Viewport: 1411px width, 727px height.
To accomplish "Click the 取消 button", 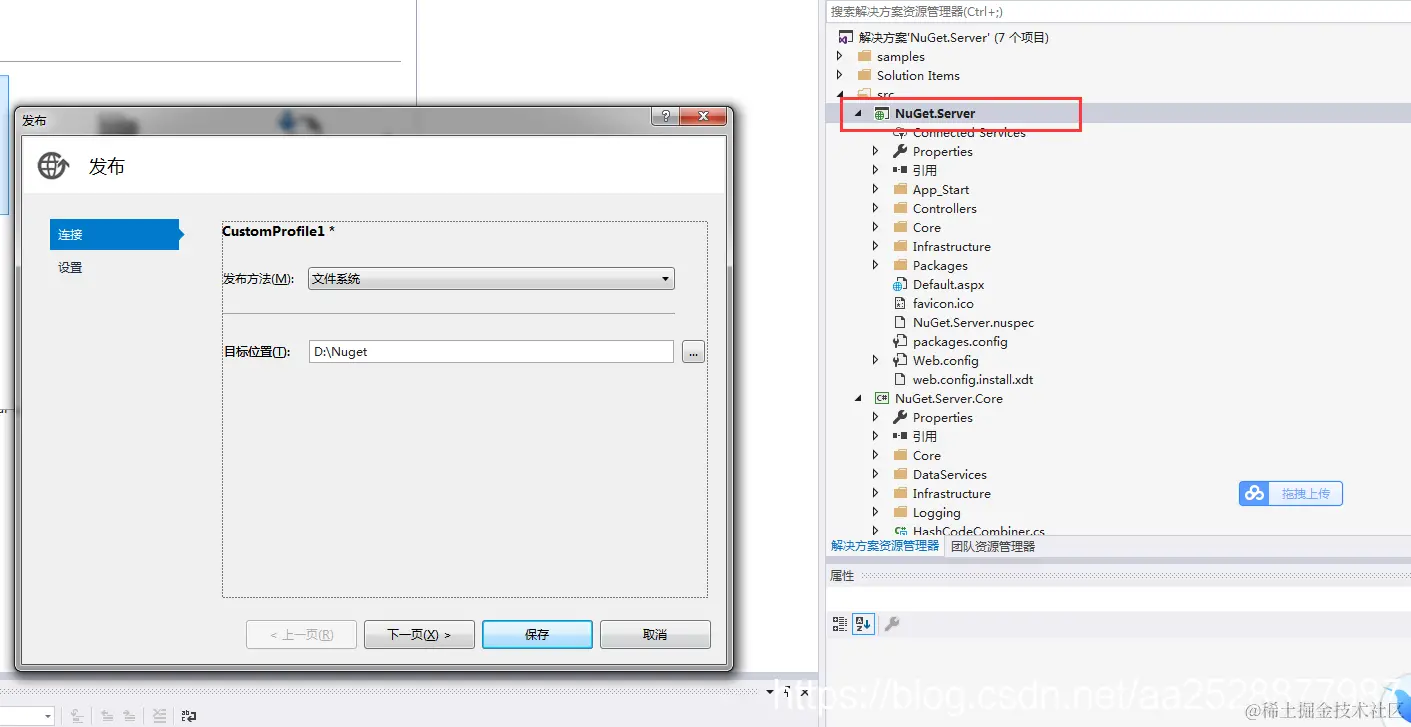I will [655, 634].
